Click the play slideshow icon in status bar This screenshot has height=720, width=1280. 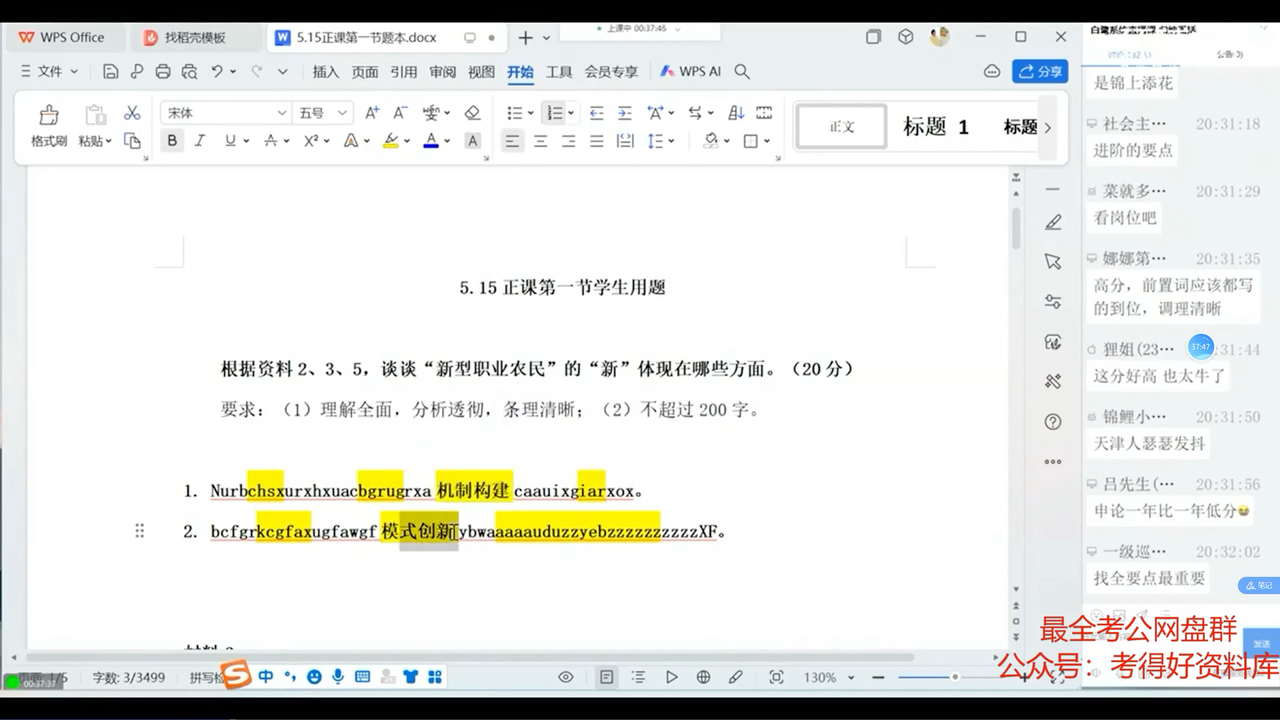click(671, 677)
